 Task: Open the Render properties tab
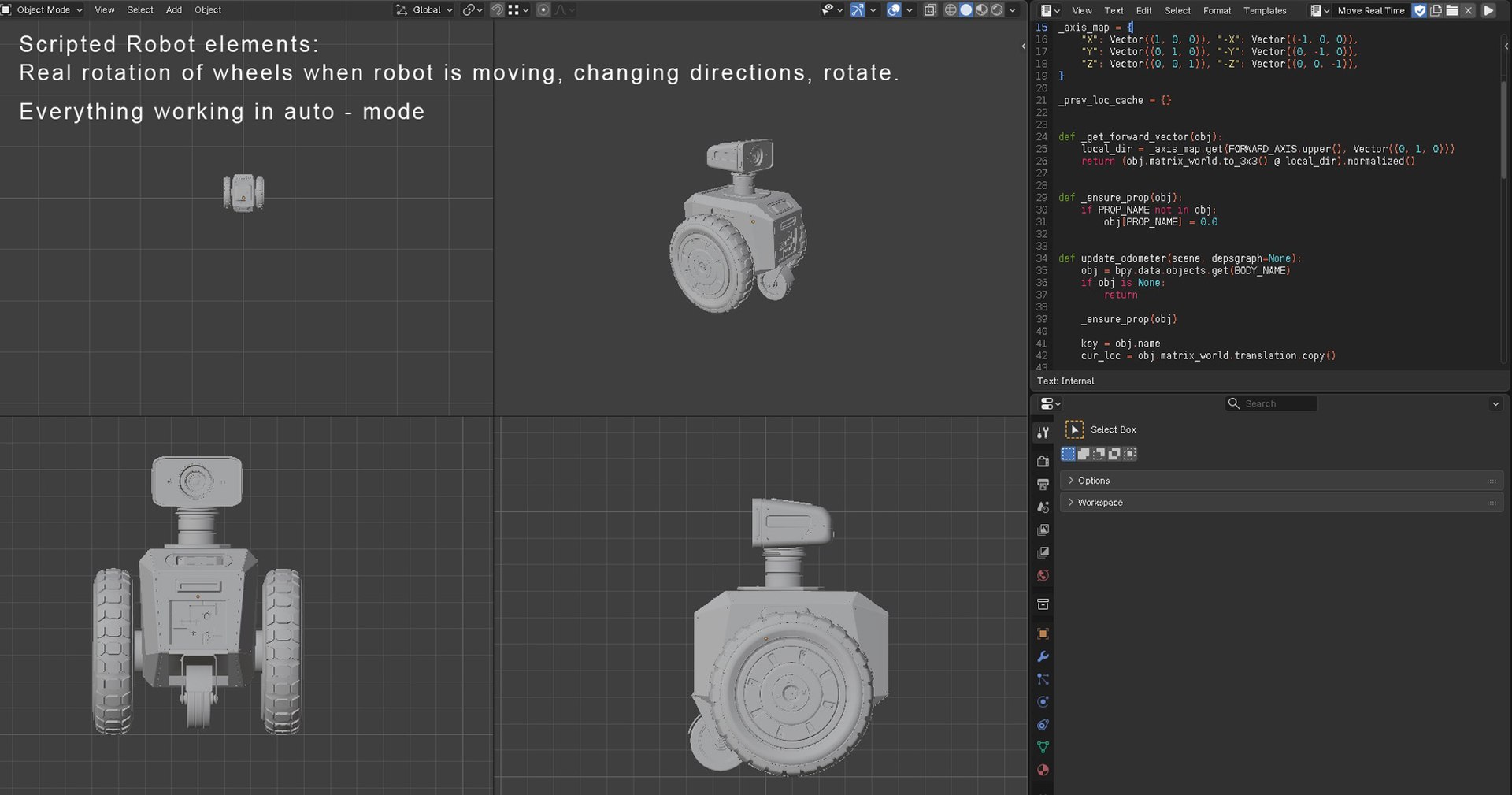tap(1043, 462)
